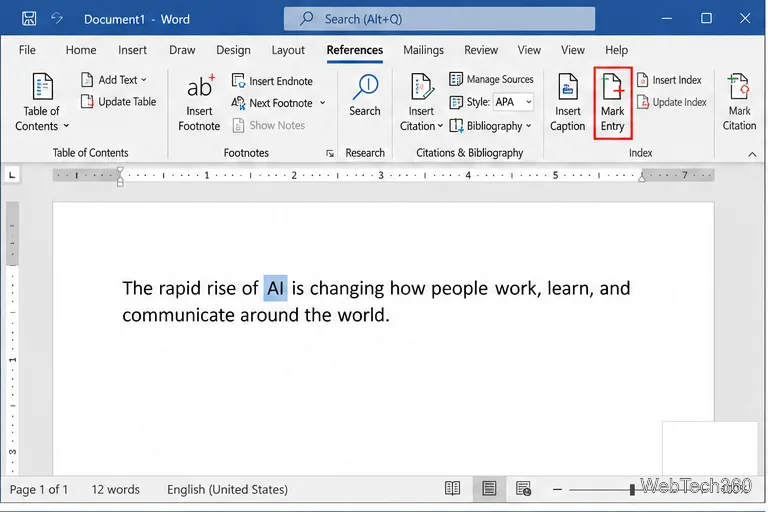The width and height of the screenshot is (768, 512).
Task: Click the highlighted word AI
Action: 275,288
